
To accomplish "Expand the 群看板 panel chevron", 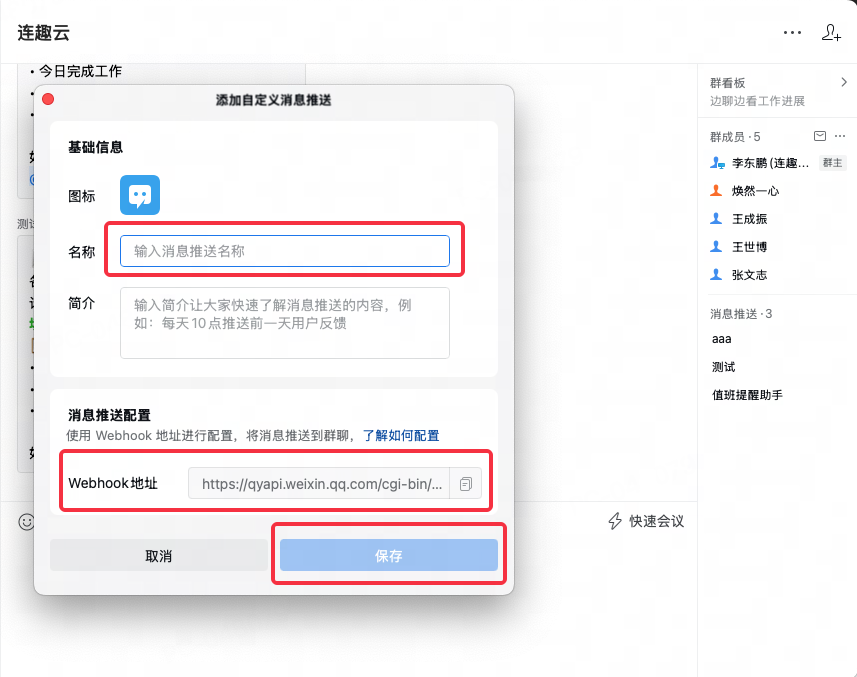I will point(843,83).
